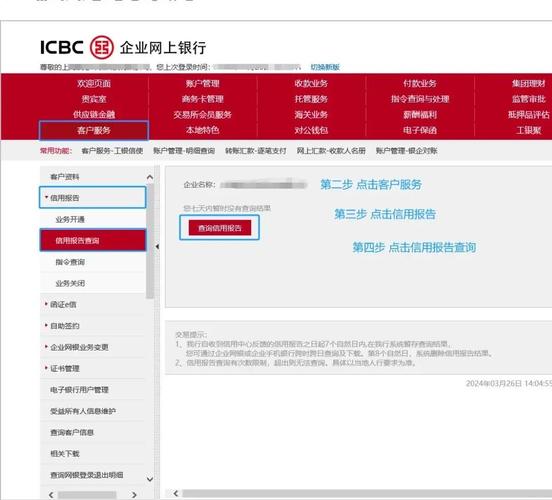Open the 付款业务 menu

point(420,83)
